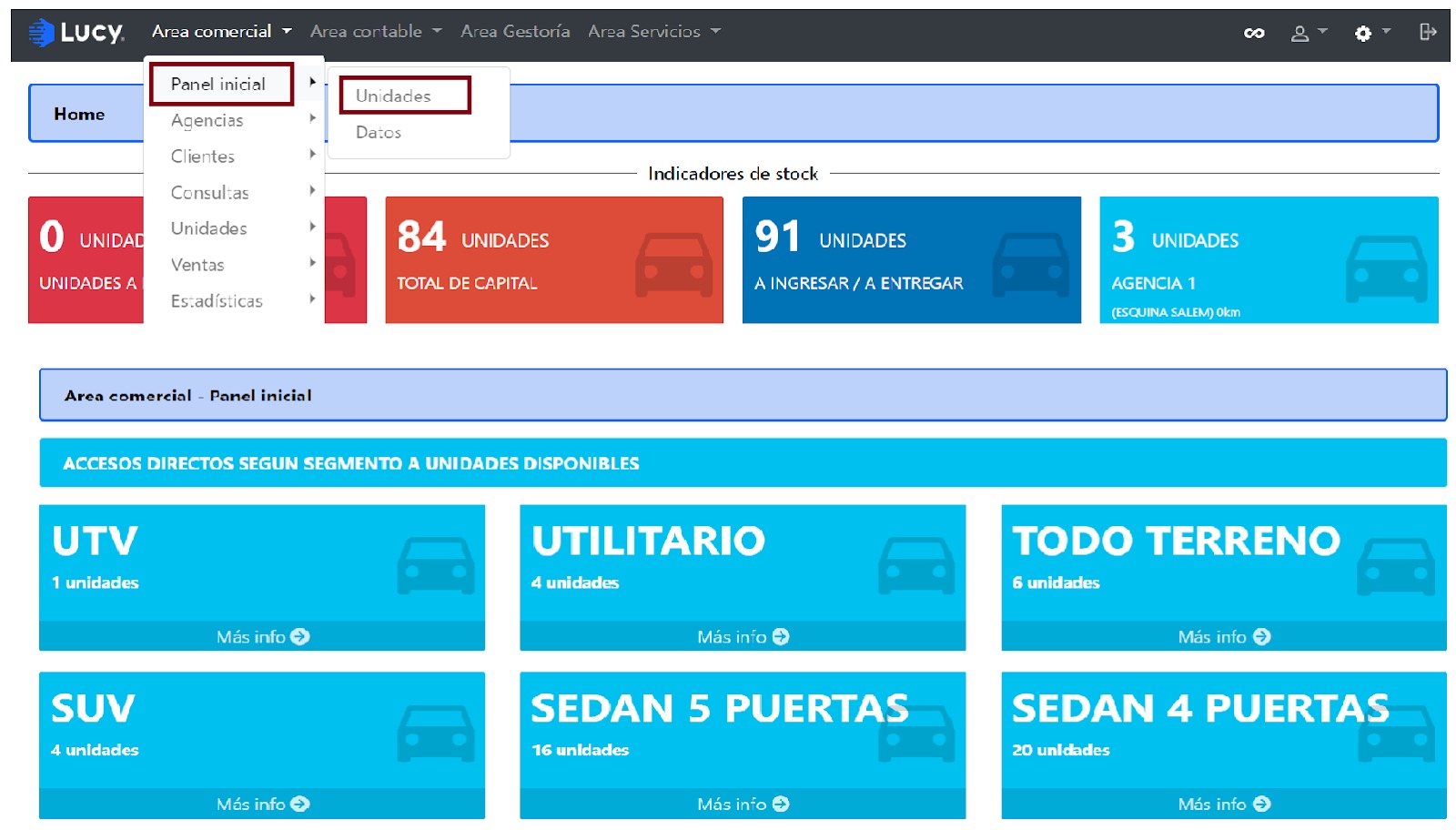Click Más info on Todo Terreno card
The height and width of the screenshot is (830, 1456).
pyautogui.click(x=1224, y=637)
